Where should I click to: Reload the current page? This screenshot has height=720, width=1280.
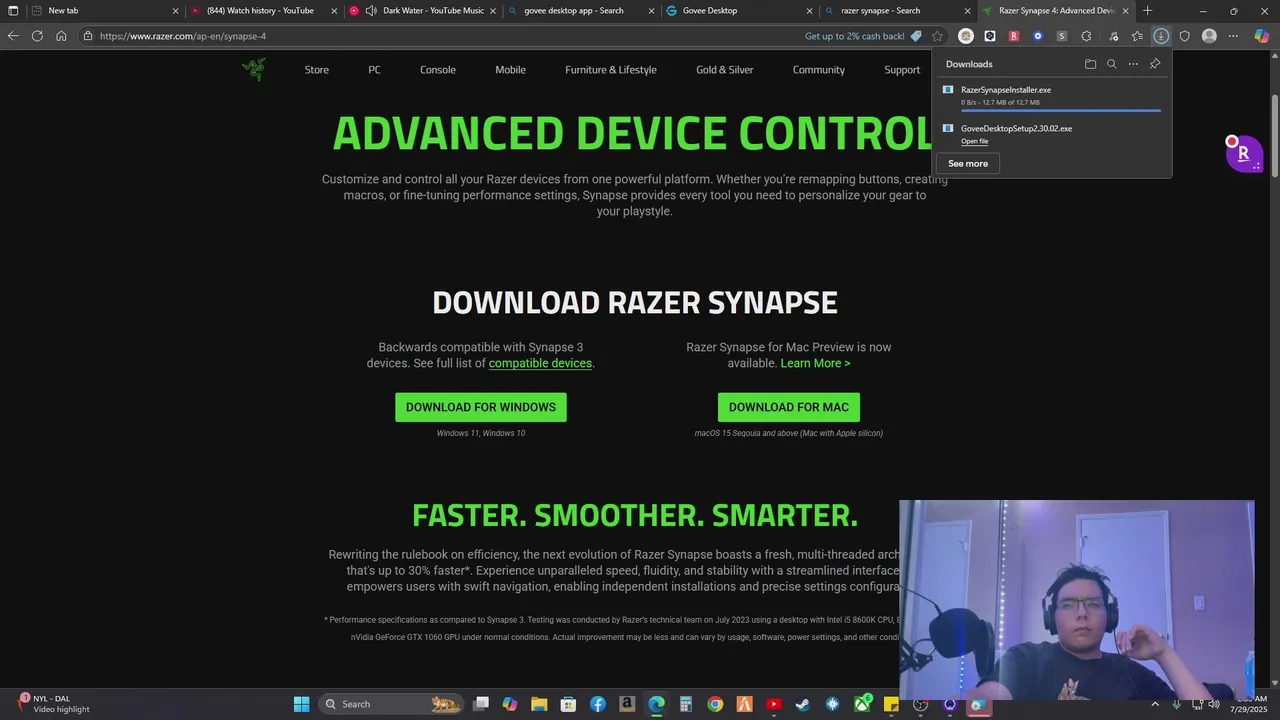(37, 36)
